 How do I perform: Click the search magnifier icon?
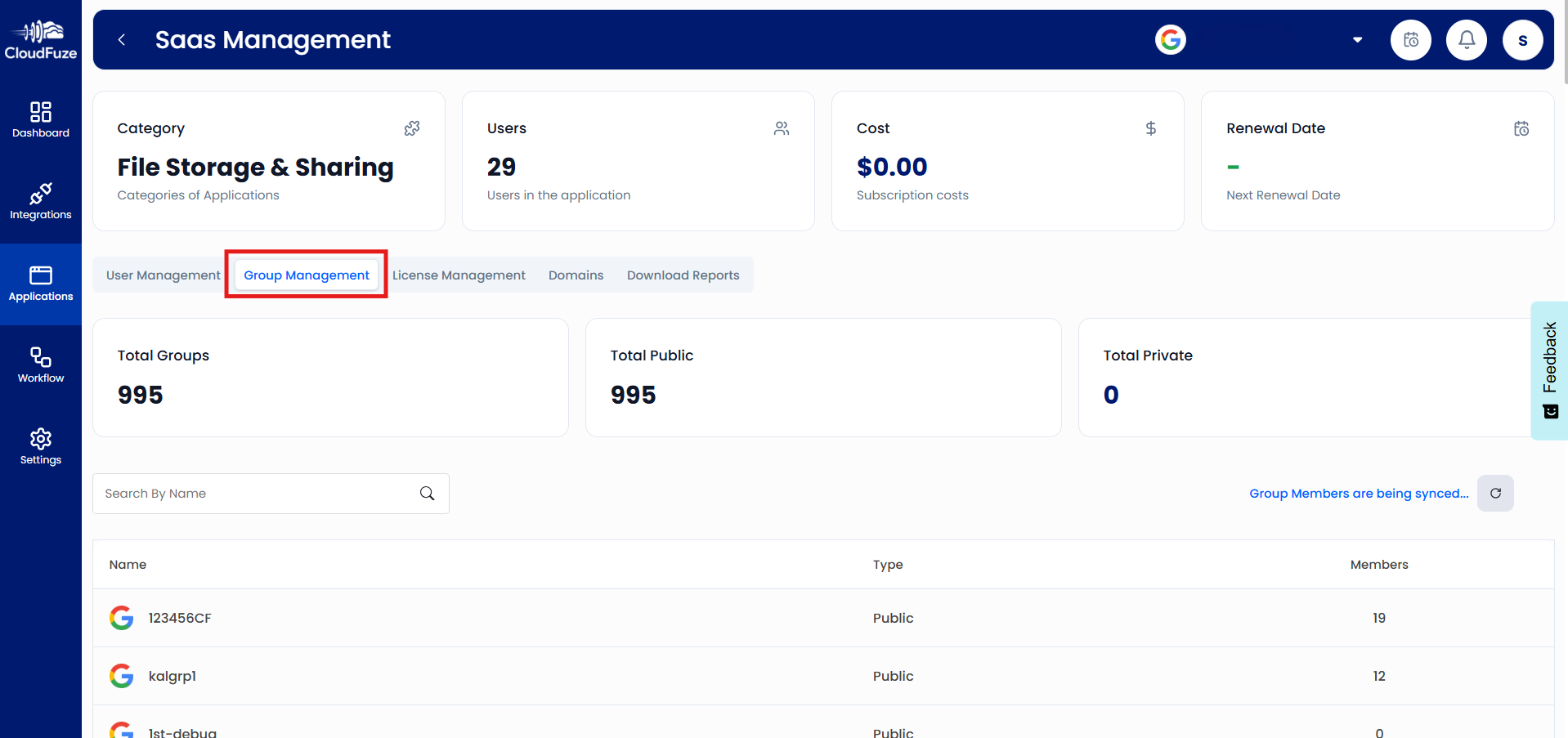[x=427, y=494]
